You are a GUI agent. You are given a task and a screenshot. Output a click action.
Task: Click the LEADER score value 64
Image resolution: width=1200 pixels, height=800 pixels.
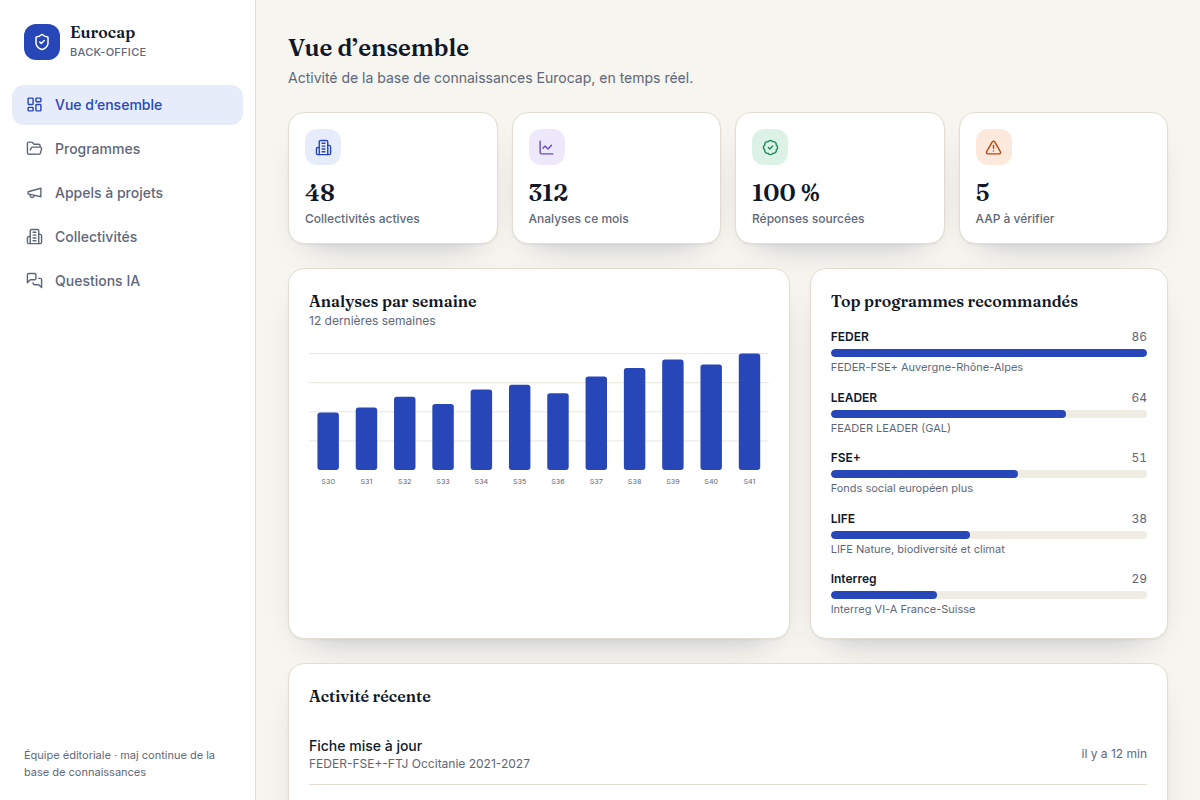pos(1139,398)
